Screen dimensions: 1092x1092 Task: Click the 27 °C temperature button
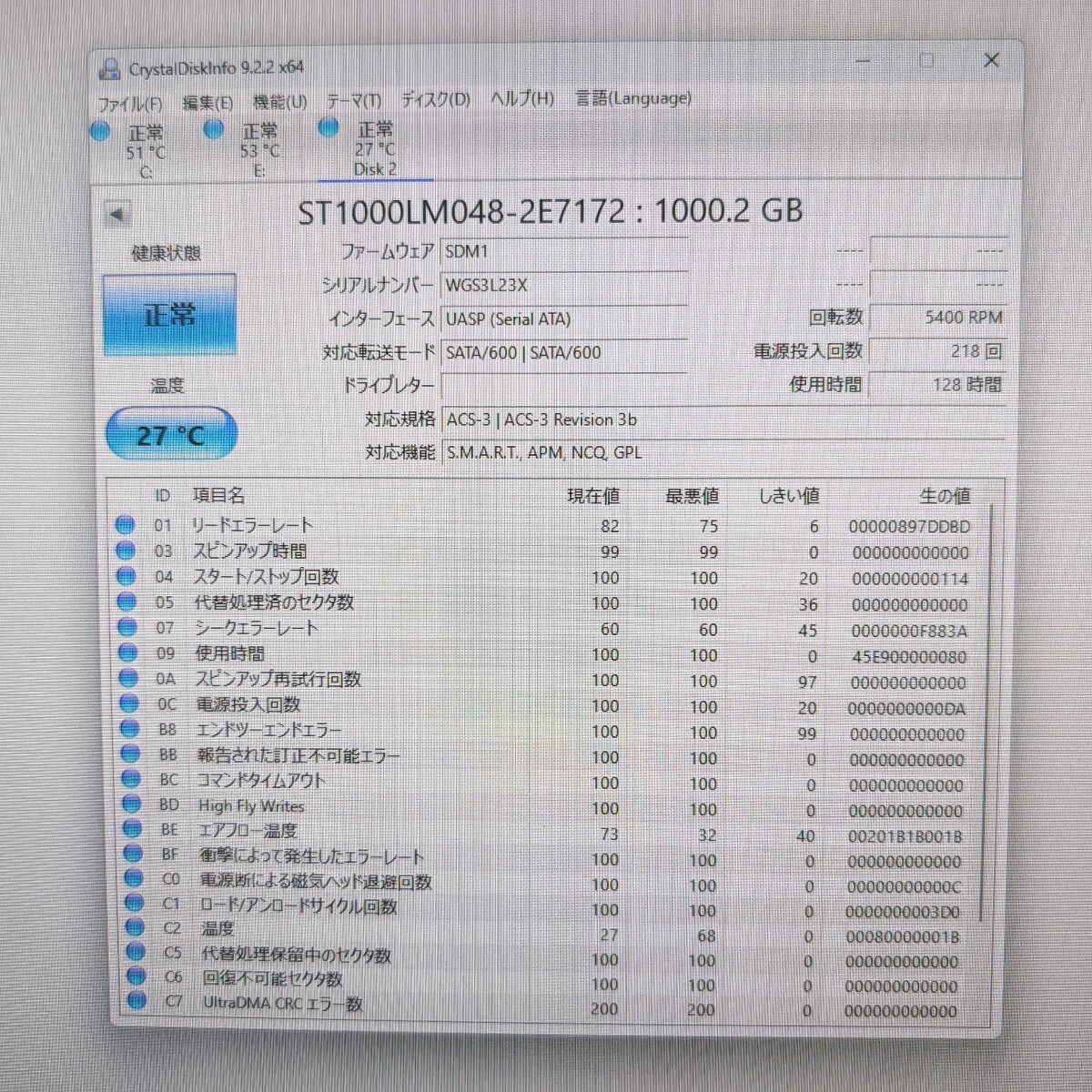171,435
